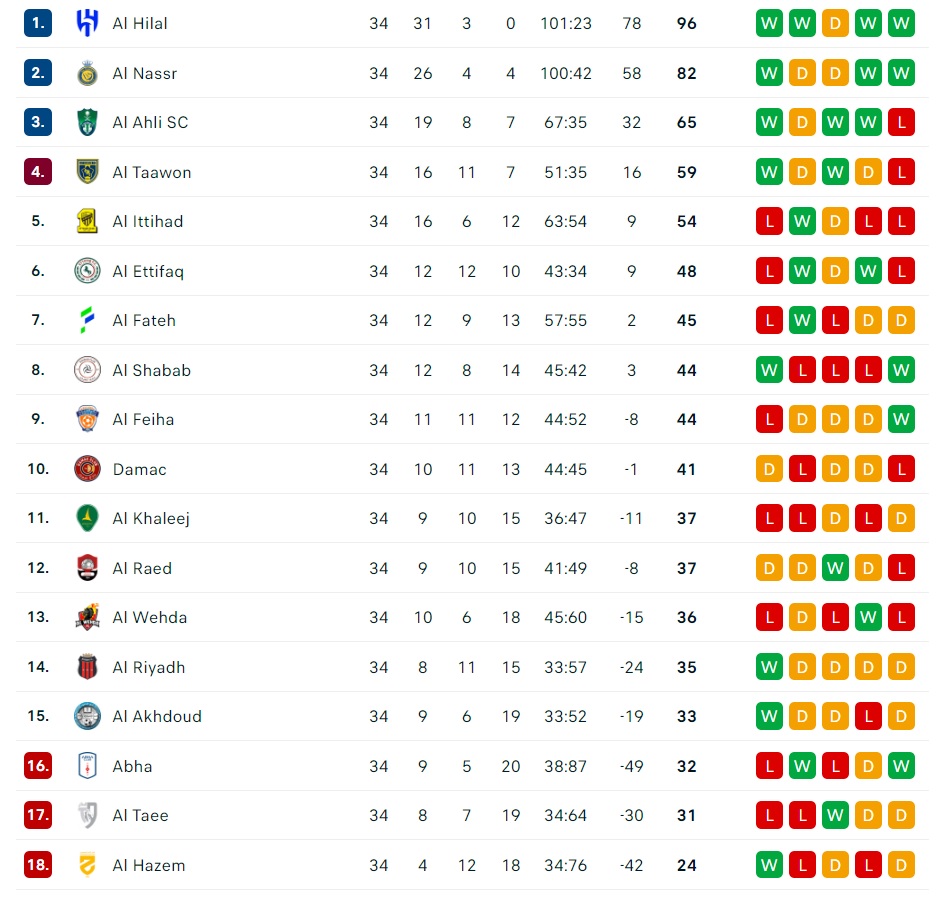Click Al Ahli SC's red loss badge
945x902 pixels.
click(902, 122)
